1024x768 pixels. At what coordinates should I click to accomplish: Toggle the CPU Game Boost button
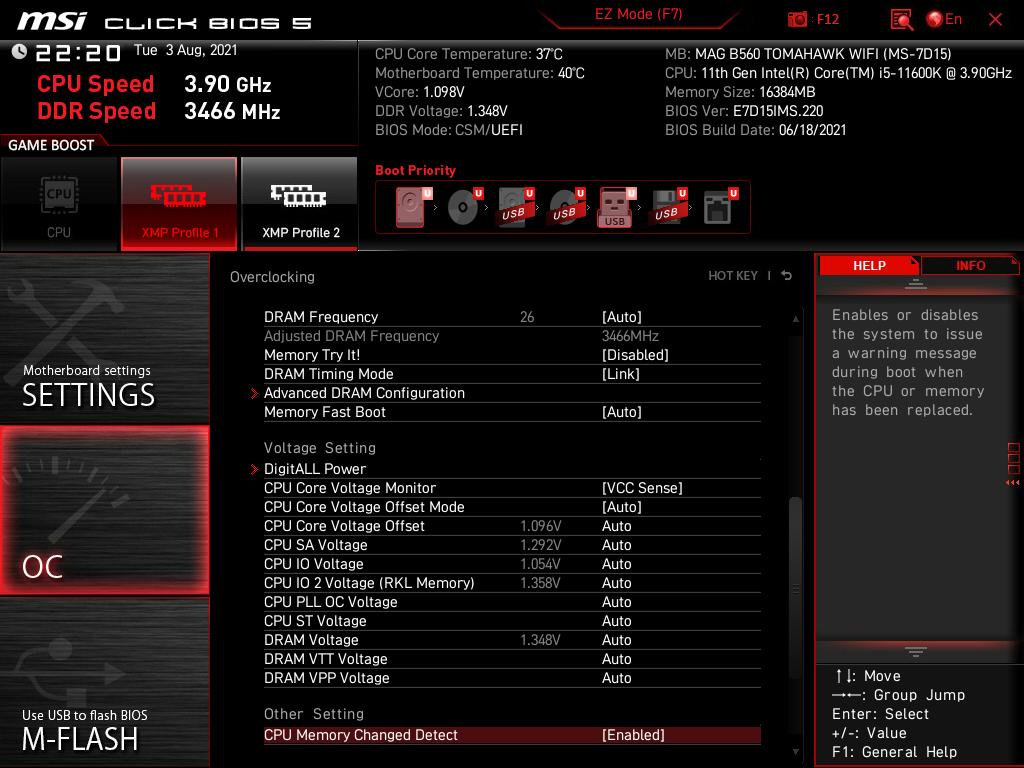tap(59, 204)
